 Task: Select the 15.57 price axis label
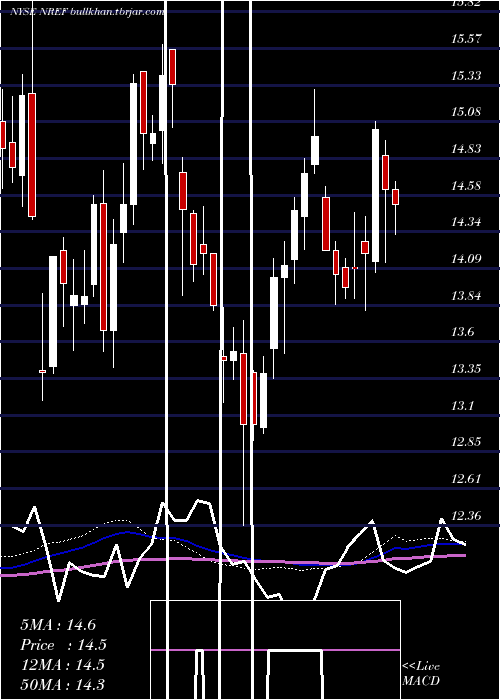click(467, 39)
